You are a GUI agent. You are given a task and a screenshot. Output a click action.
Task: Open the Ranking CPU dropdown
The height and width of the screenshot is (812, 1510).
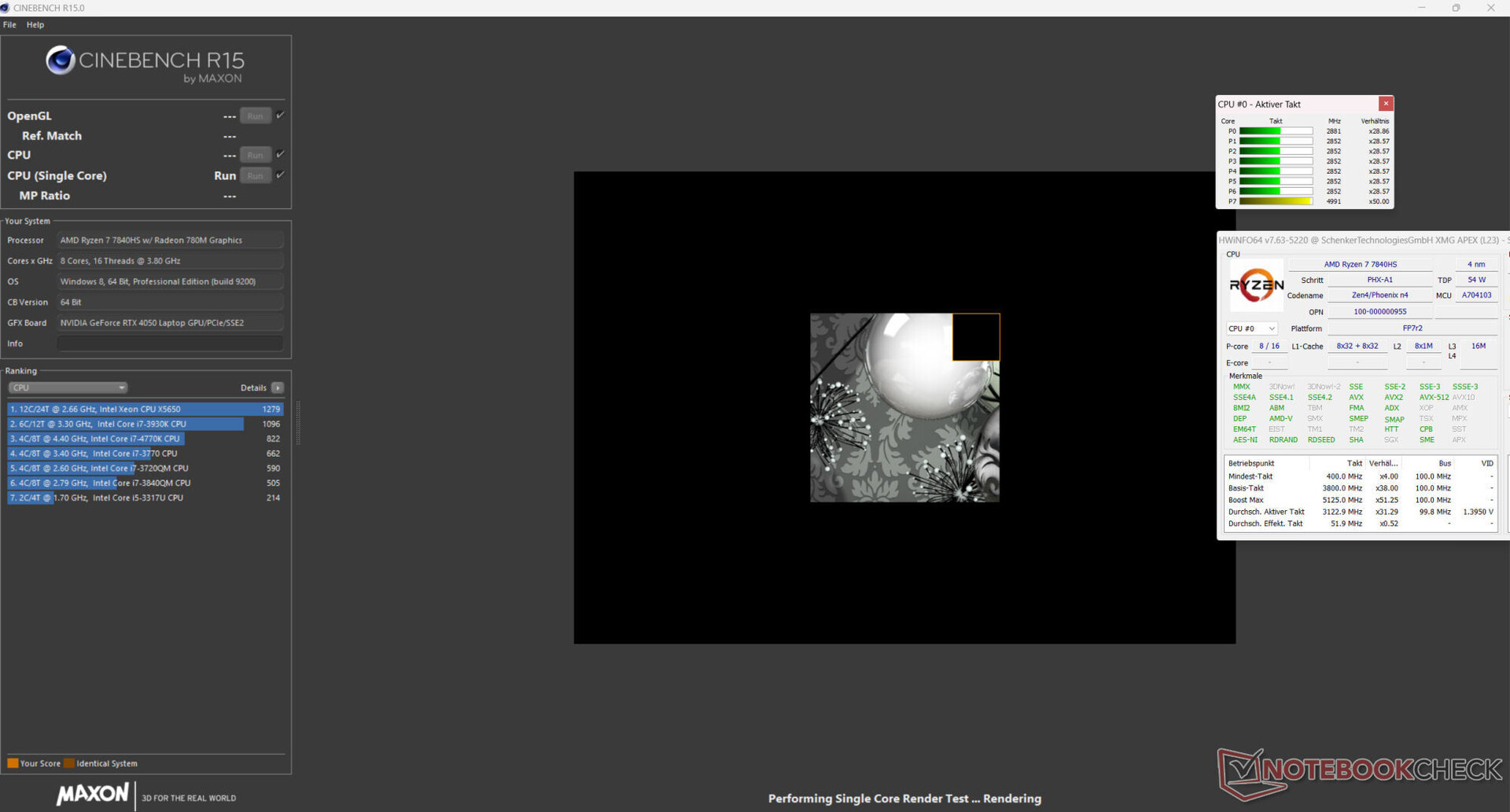click(68, 388)
